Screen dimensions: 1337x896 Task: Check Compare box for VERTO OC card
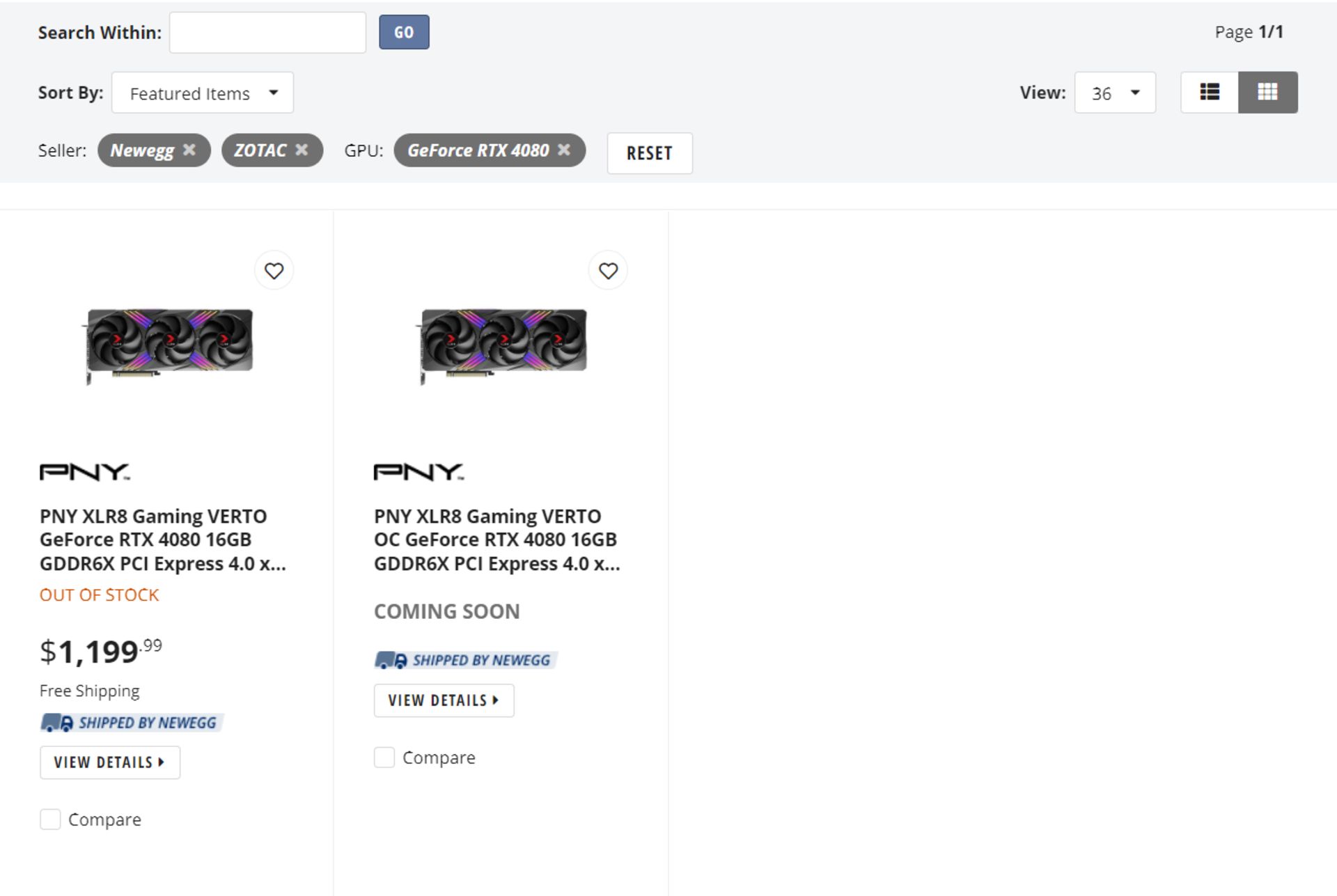coord(384,757)
